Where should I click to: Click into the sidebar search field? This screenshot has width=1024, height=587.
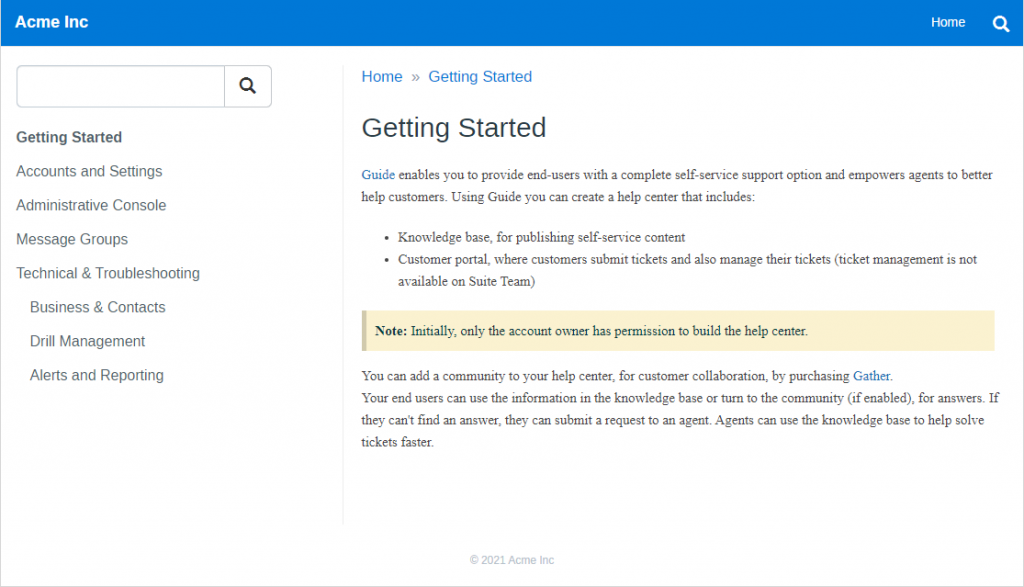120,86
